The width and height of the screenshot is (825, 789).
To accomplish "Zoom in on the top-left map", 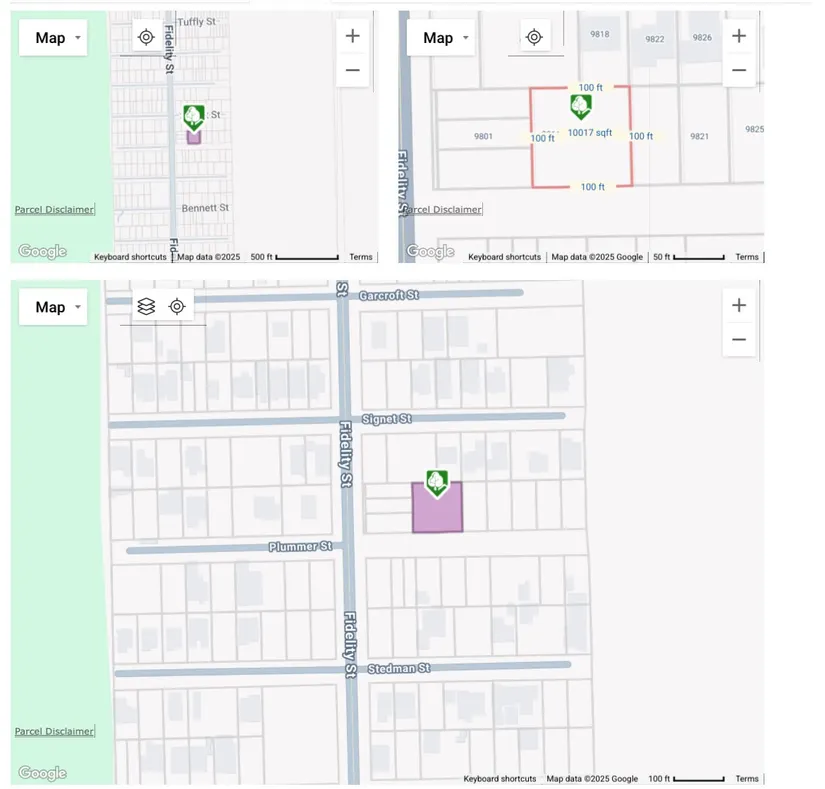I will coord(352,36).
